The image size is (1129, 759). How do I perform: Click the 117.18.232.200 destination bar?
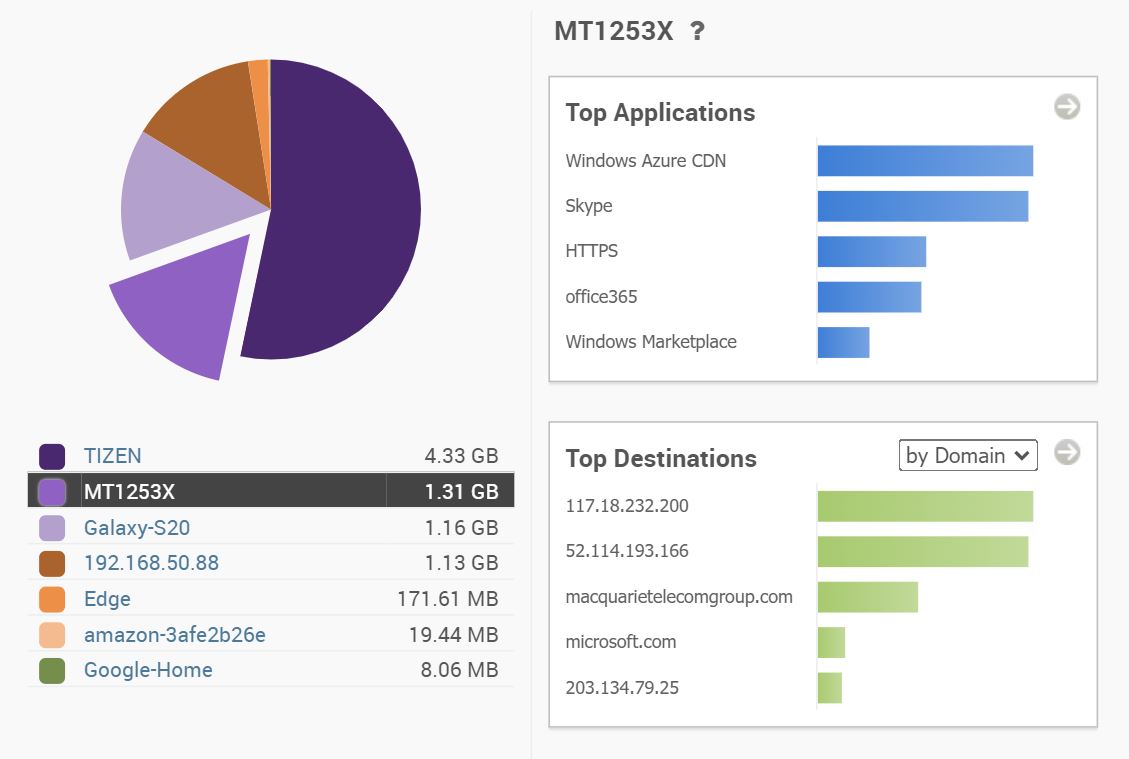tap(924, 506)
